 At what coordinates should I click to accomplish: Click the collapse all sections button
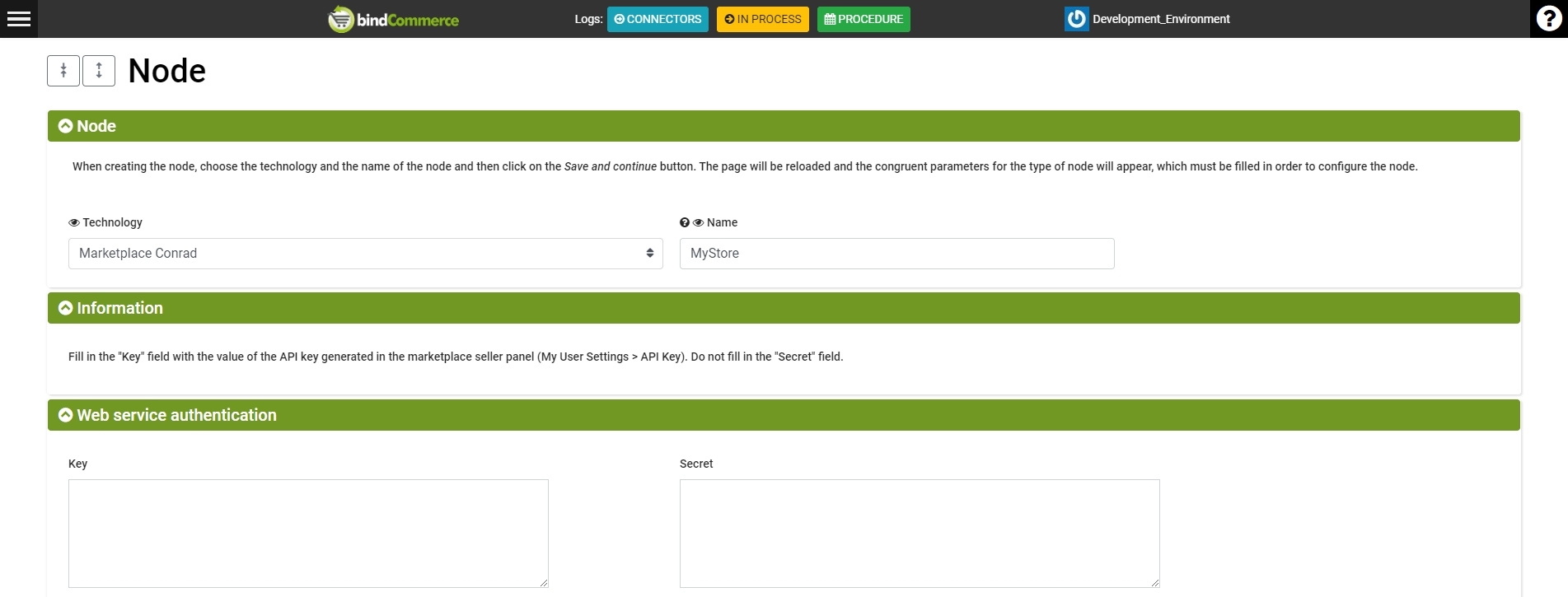63,71
